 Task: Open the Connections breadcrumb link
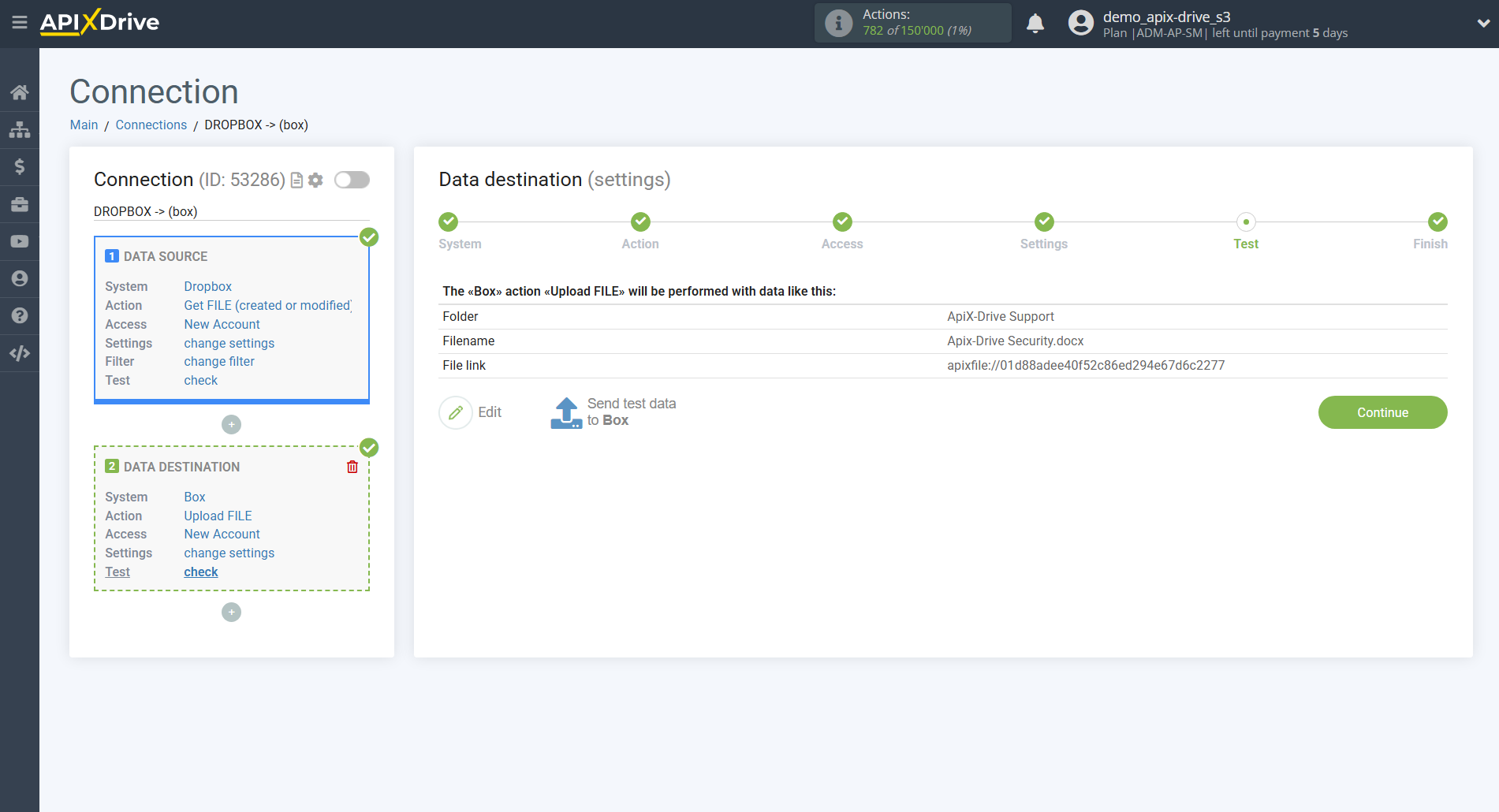tap(151, 125)
